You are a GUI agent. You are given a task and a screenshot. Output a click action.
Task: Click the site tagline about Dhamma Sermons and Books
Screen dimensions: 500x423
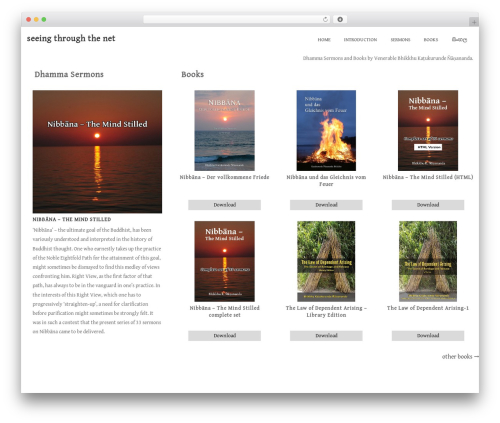click(x=388, y=58)
